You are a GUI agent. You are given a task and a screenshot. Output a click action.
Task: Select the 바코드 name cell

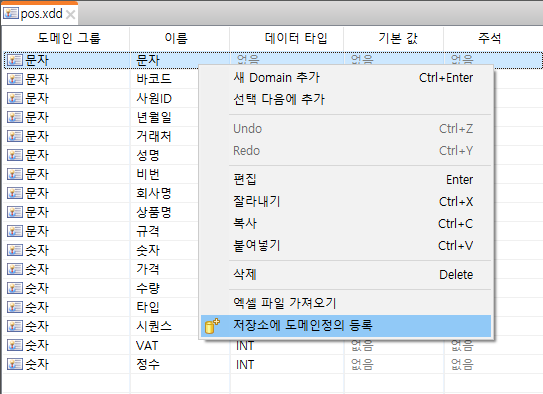coord(154,79)
